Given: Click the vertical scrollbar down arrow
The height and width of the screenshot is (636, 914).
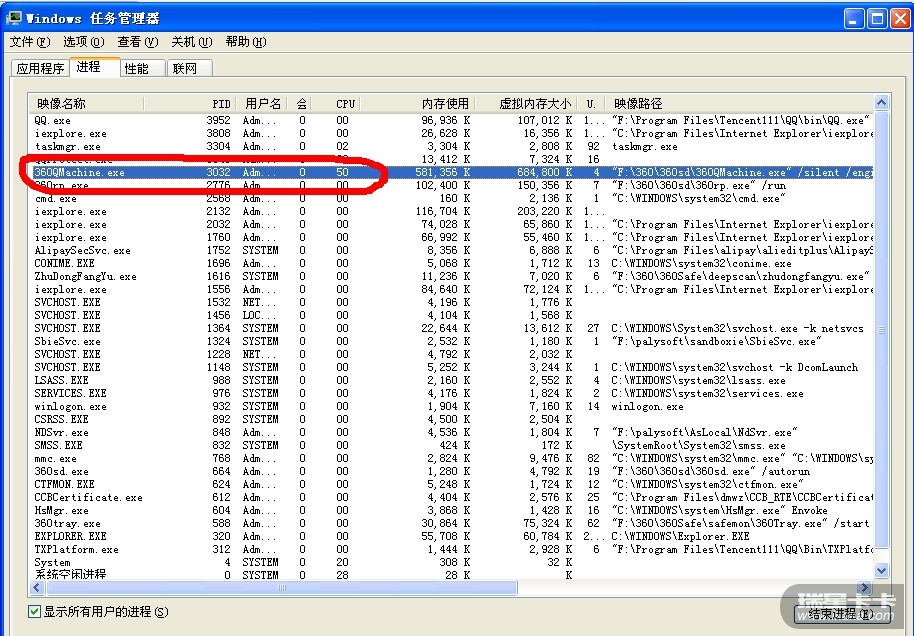Looking at the screenshot, I should click(x=881, y=571).
